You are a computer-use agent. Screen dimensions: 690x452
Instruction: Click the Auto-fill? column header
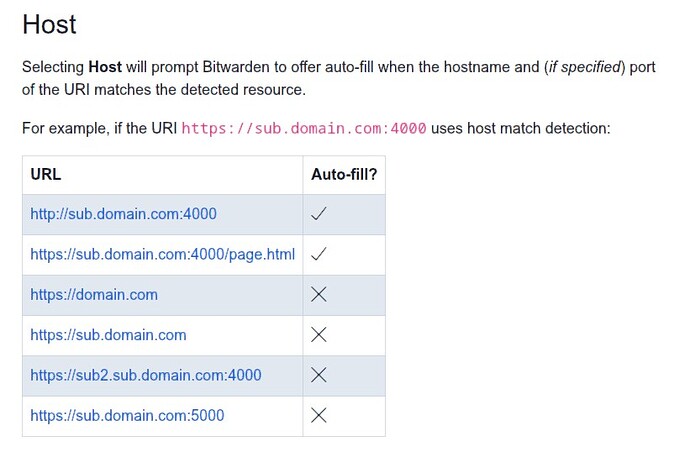[344, 174]
